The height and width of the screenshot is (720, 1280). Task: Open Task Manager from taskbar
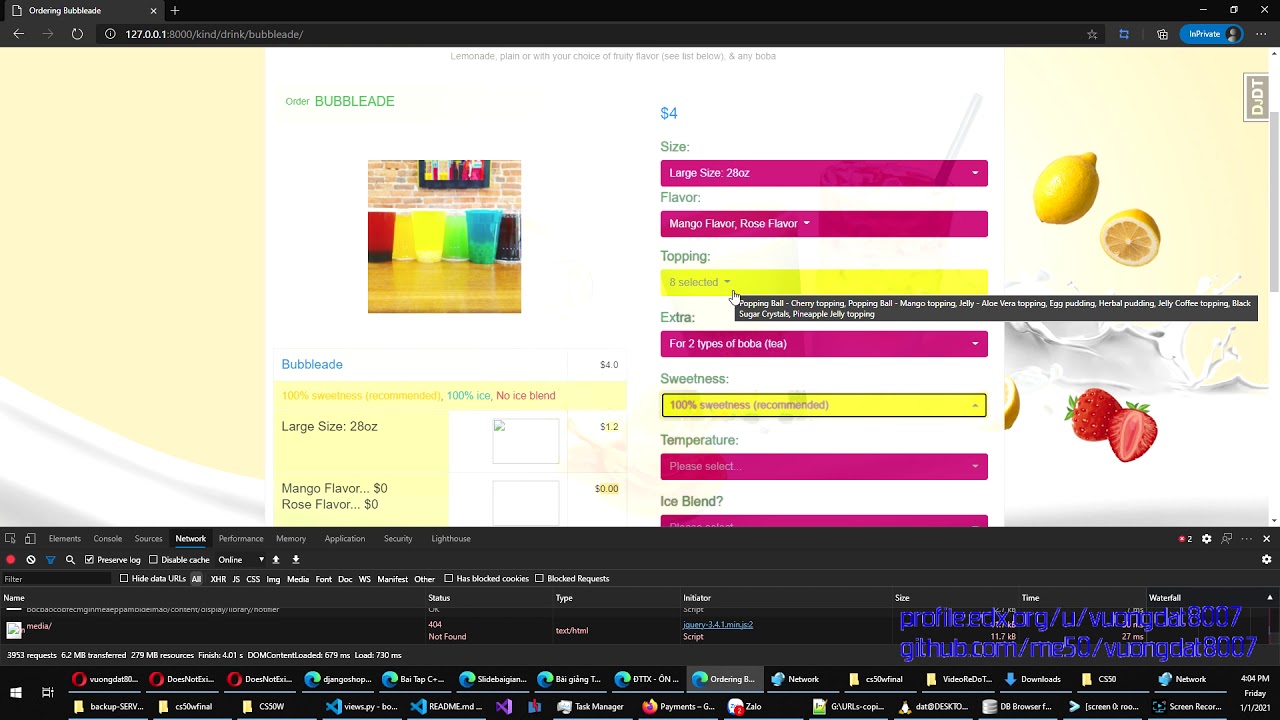click(591, 706)
